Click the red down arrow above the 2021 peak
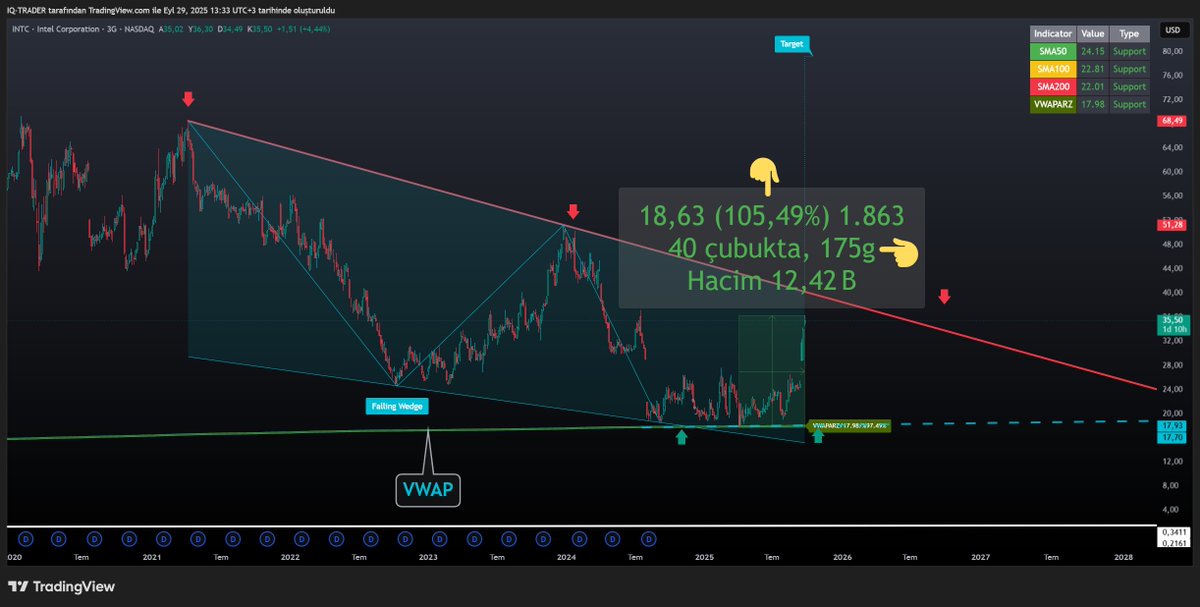The width and height of the screenshot is (1200, 607). [x=188, y=99]
